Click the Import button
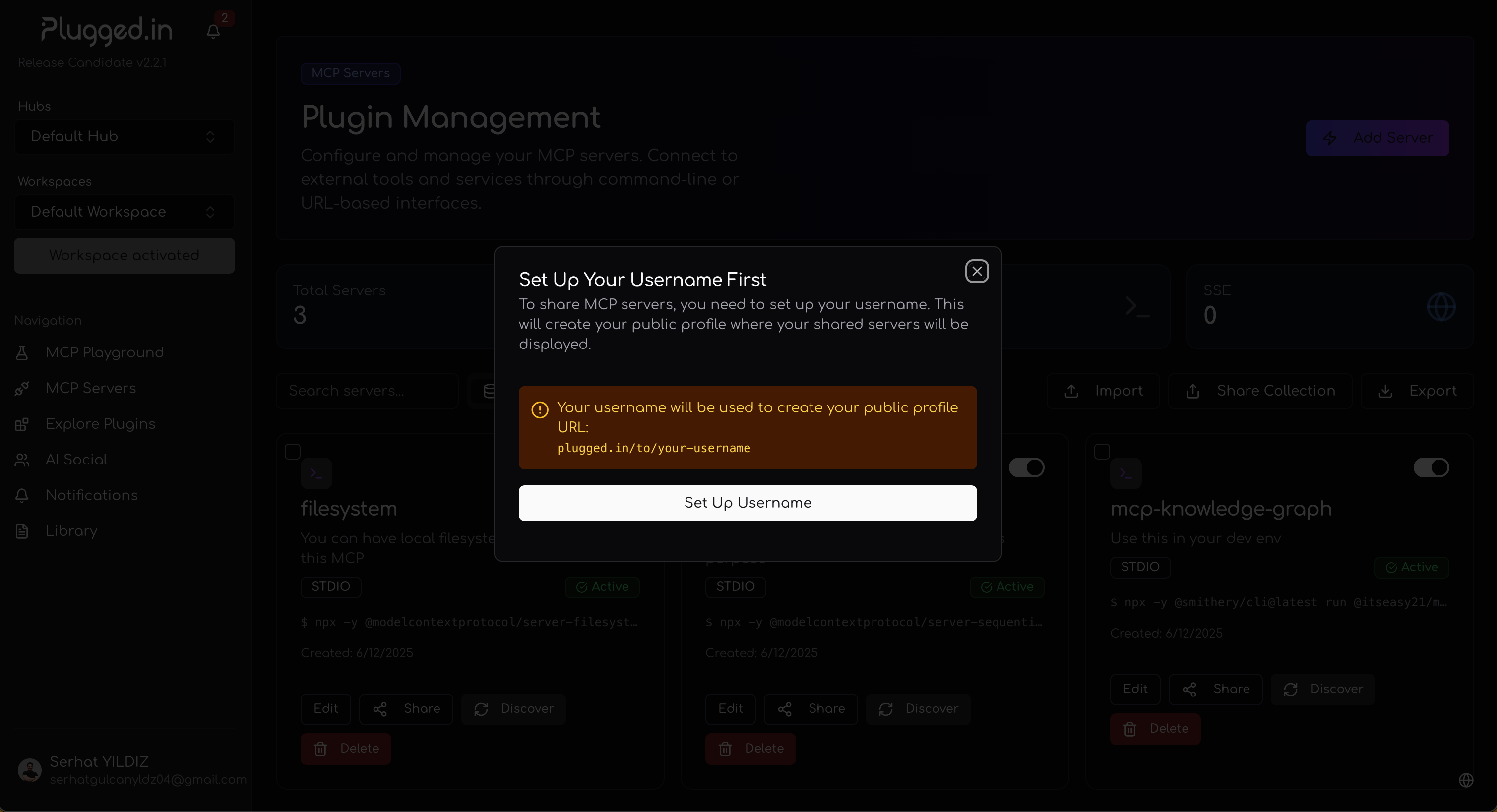1497x812 pixels. pos(1103,391)
